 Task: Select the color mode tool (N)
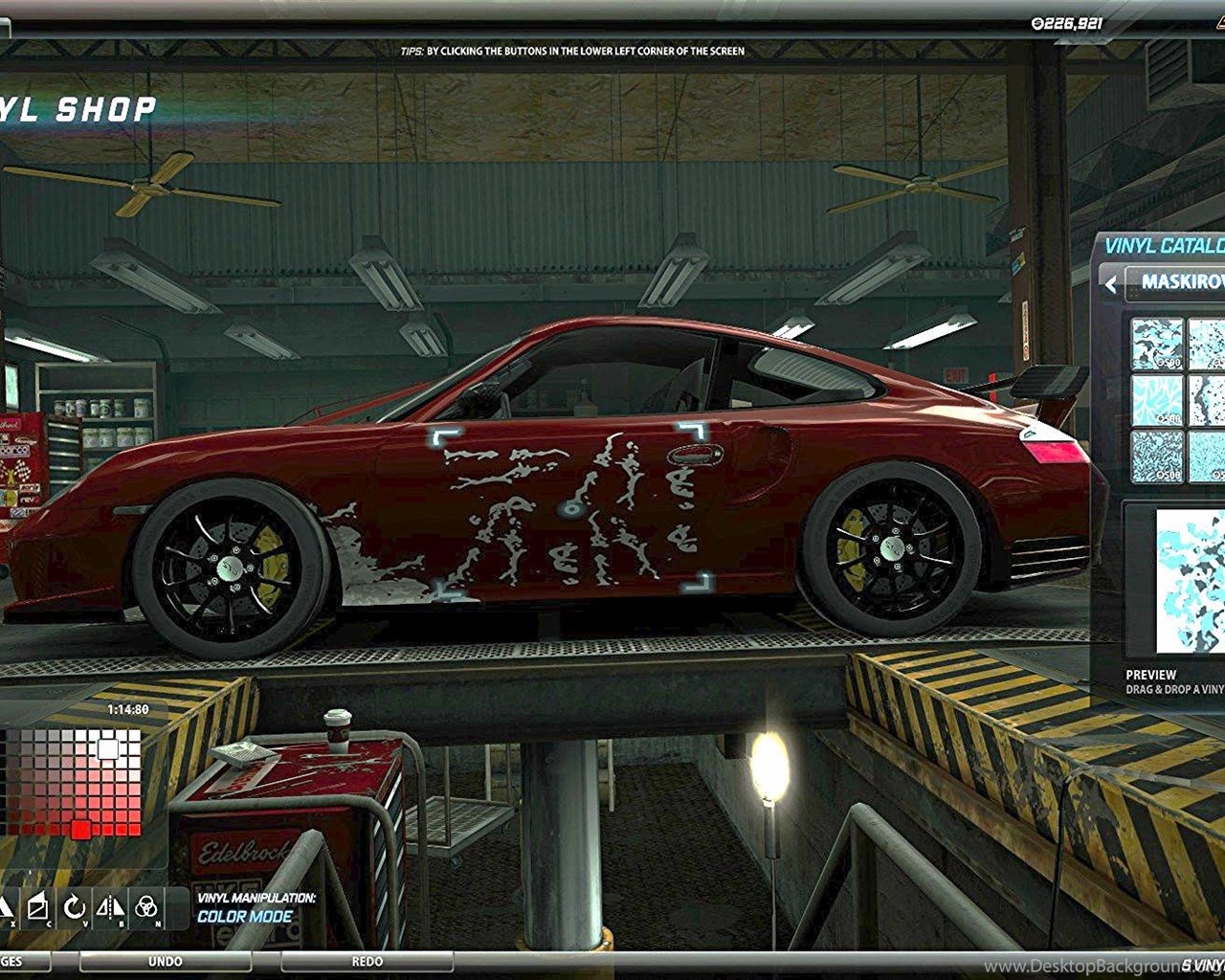click(146, 907)
